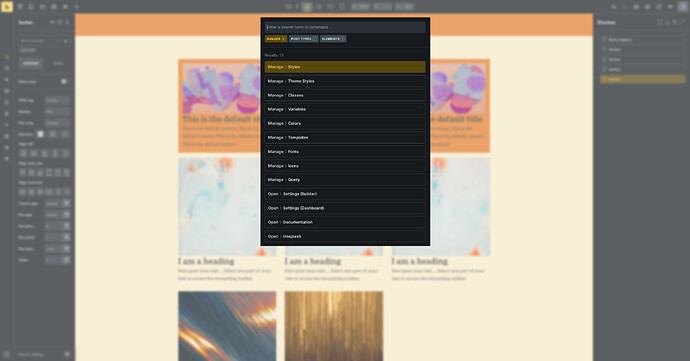This screenshot has height=361, width=690.
Task: Switch to the Style tab in left panel
Action: 58,63
